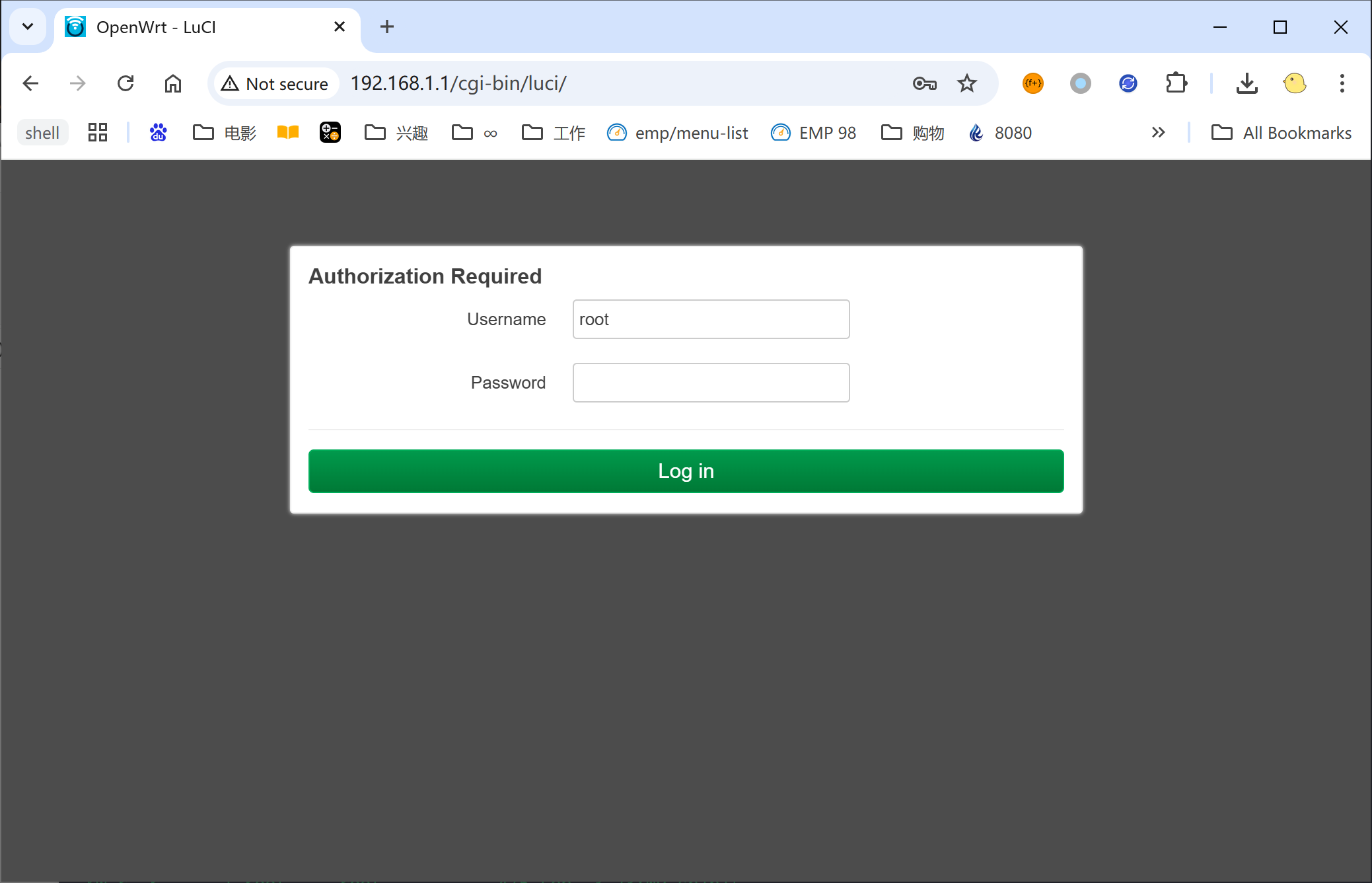Image resolution: width=1372 pixels, height=883 pixels.
Task: Open the gray circle extension icon
Action: [x=1081, y=83]
